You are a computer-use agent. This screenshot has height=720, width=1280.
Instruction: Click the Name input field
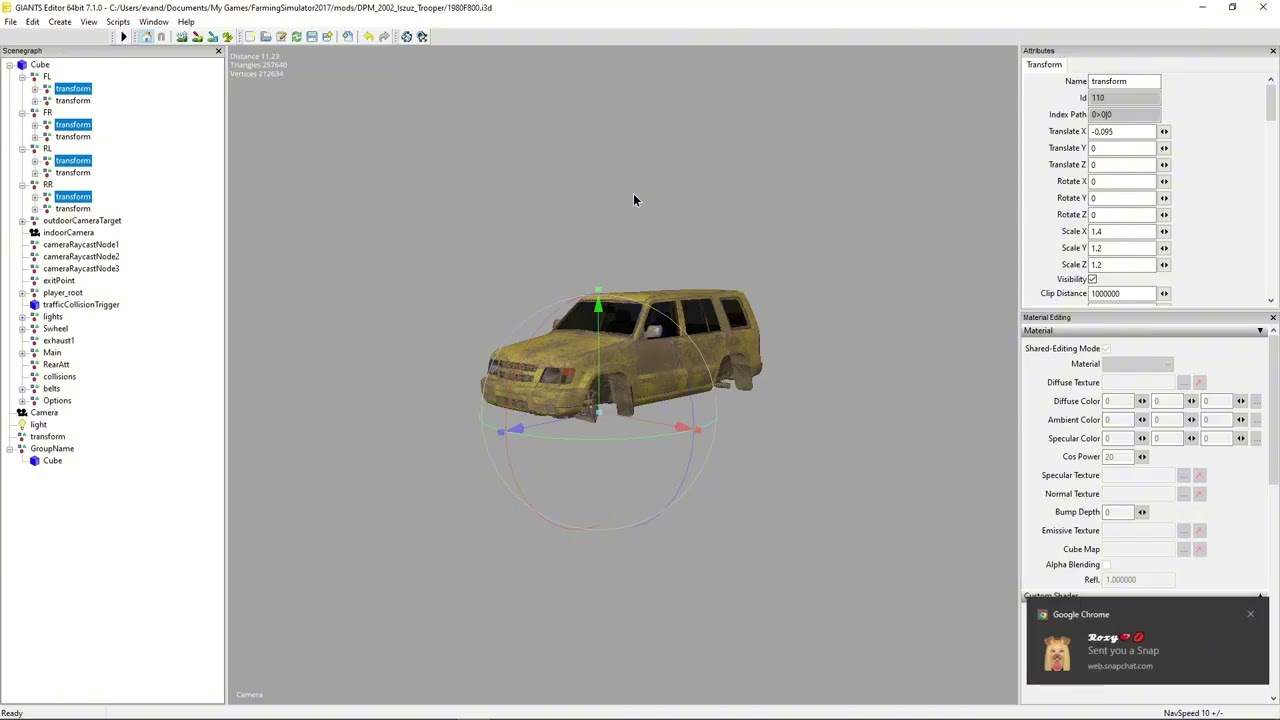click(1124, 81)
